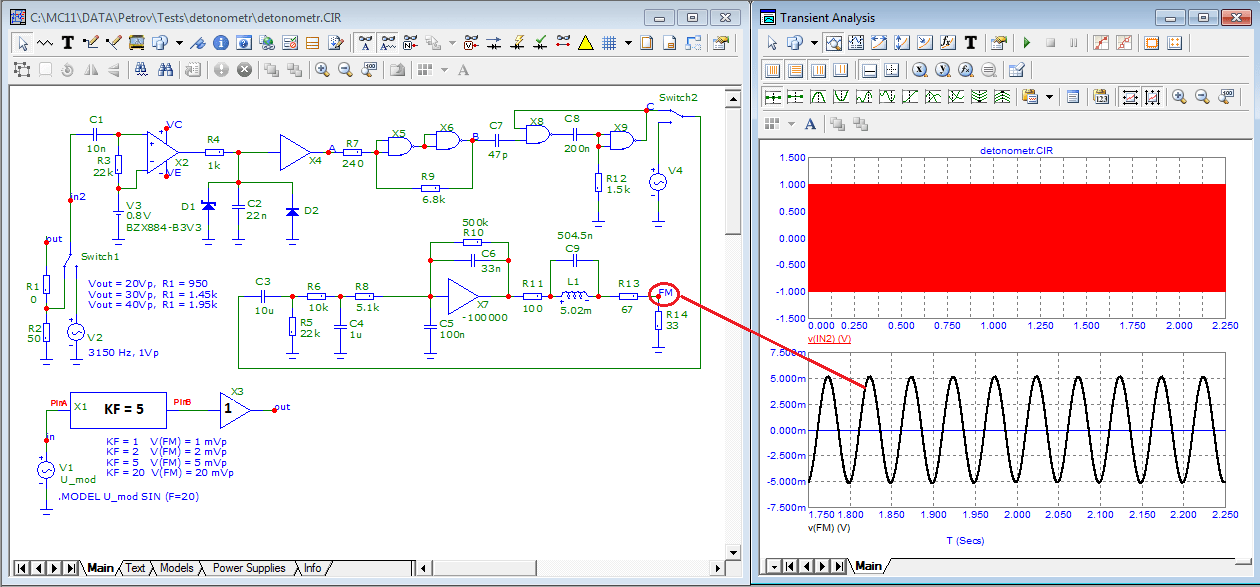The height and width of the screenshot is (587, 1260).
Task: Click the lightning bolt icon in schematic toolbar
Action: pyautogui.click(x=517, y=43)
